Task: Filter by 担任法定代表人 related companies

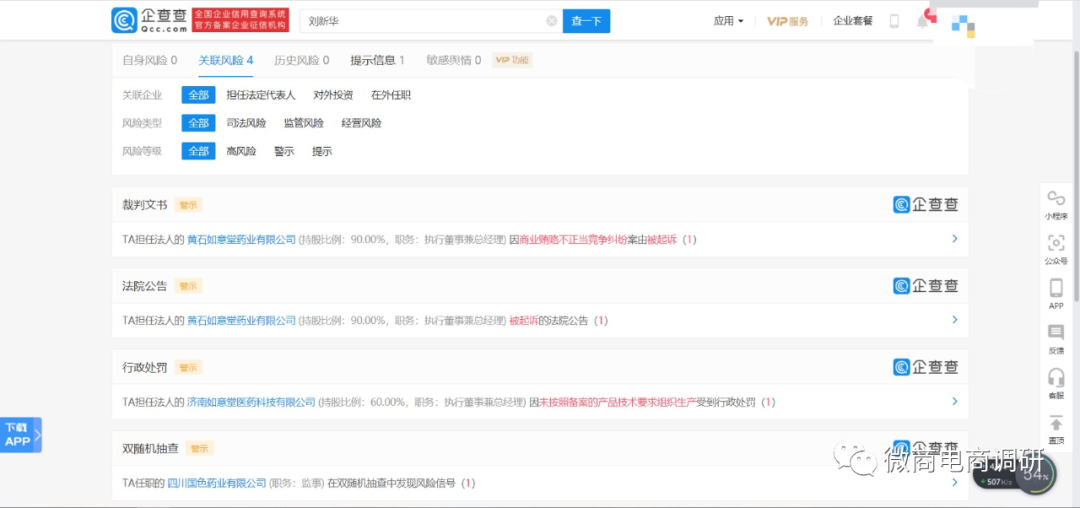Action: pos(261,95)
